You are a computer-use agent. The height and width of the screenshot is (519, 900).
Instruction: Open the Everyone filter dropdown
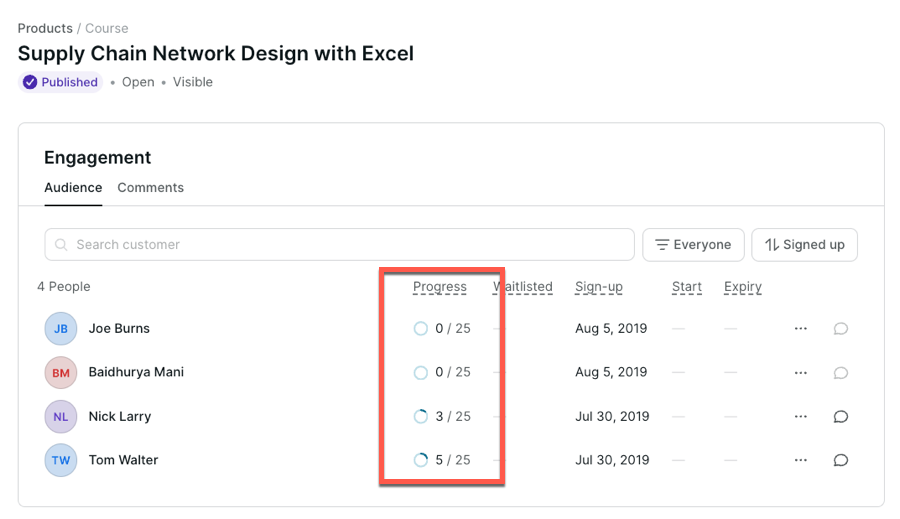click(x=693, y=244)
